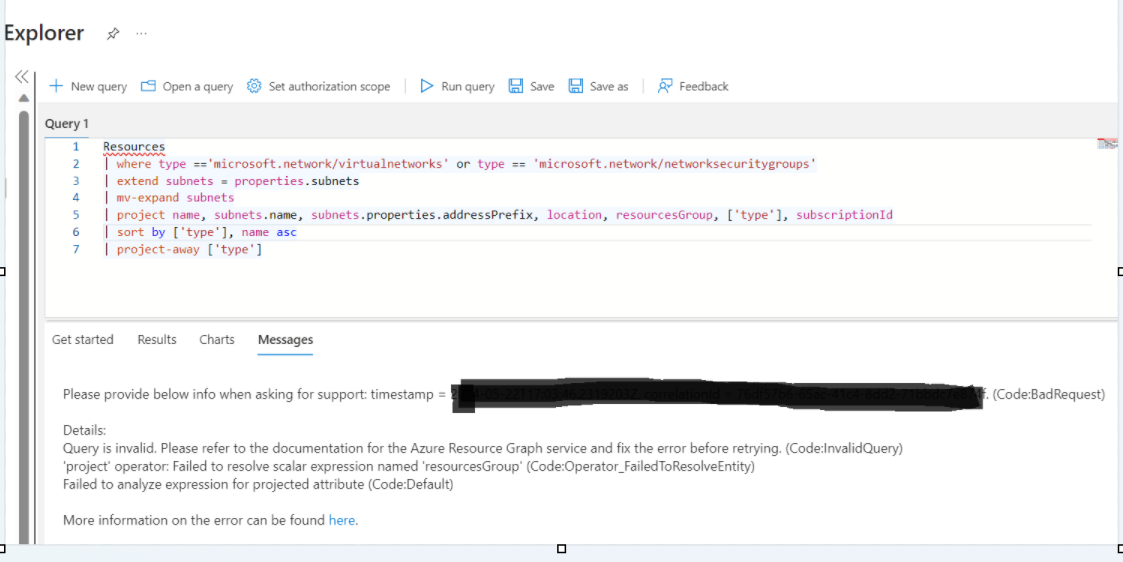Image resolution: width=1123 pixels, height=562 pixels.
Task: Click the Save as label
Action: click(x=609, y=87)
